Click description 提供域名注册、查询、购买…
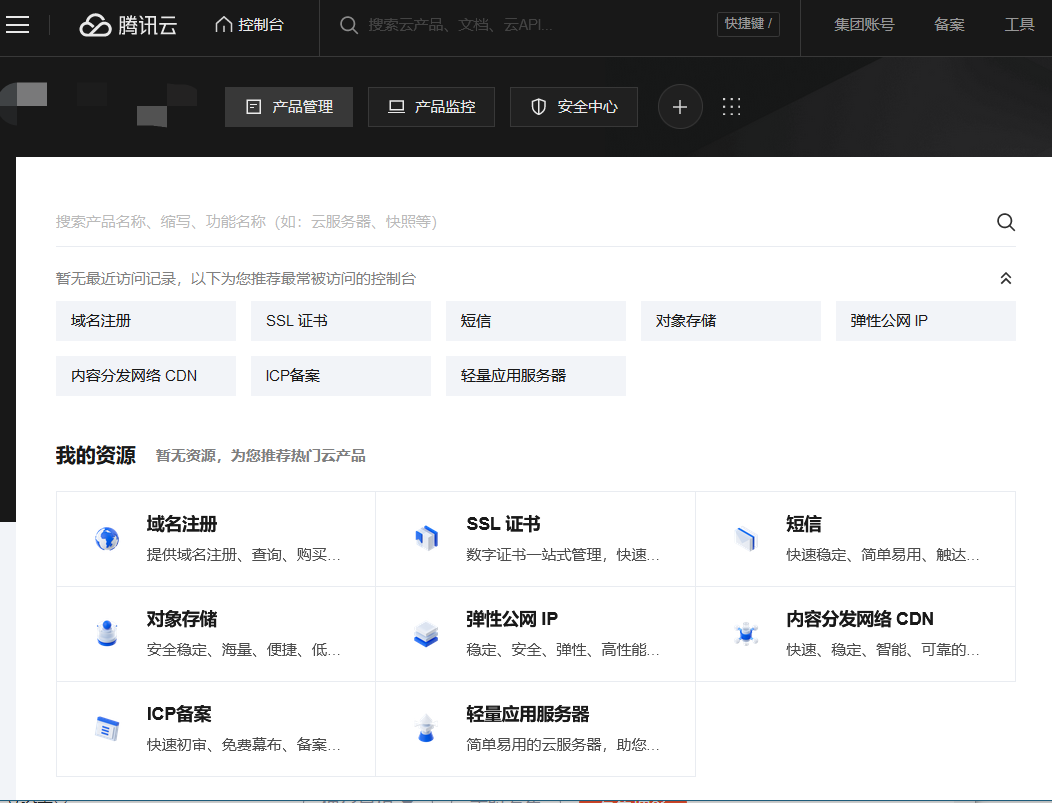This screenshot has width=1052, height=803. pyautogui.click(x=244, y=555)
